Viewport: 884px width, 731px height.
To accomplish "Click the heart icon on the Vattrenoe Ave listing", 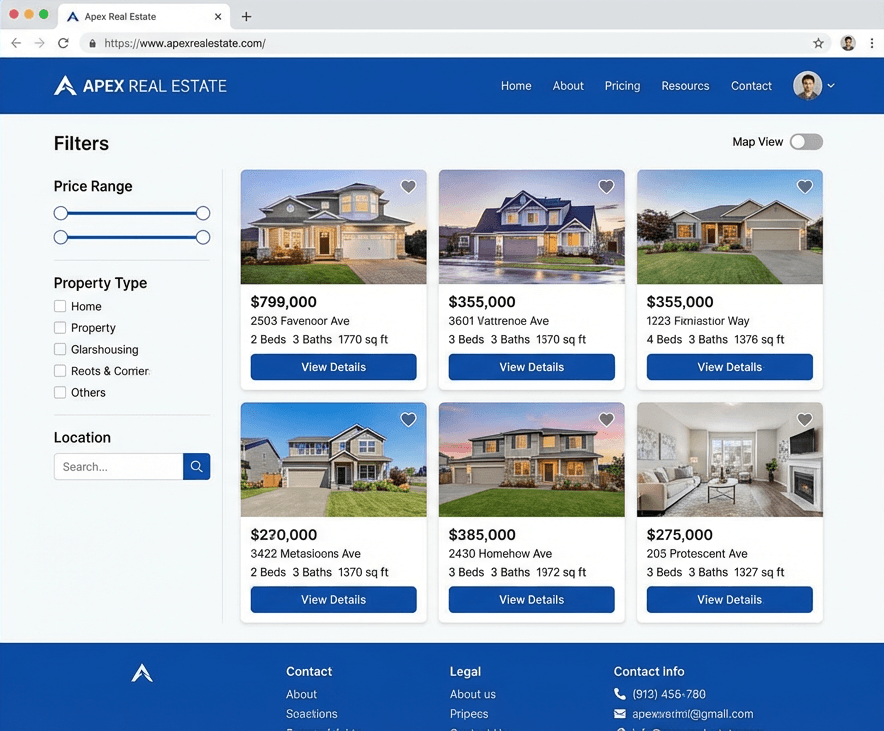I will coord(606,187).
